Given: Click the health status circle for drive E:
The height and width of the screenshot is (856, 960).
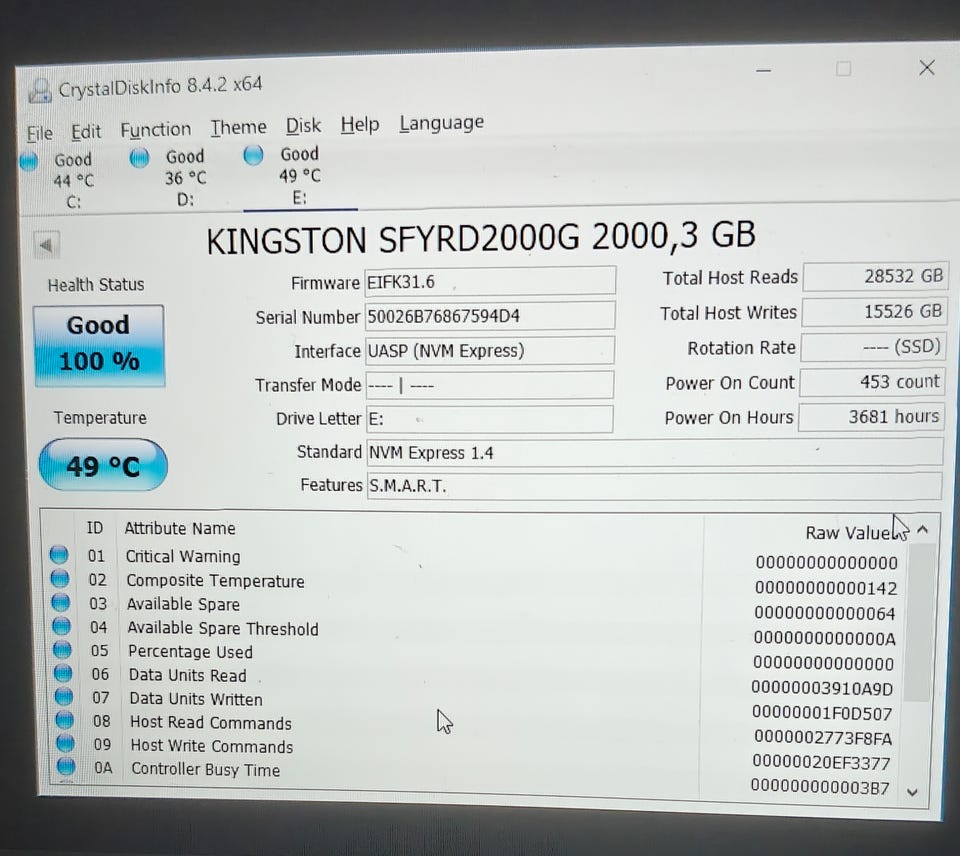Looking at the screenshot, I should coord(253,156).
